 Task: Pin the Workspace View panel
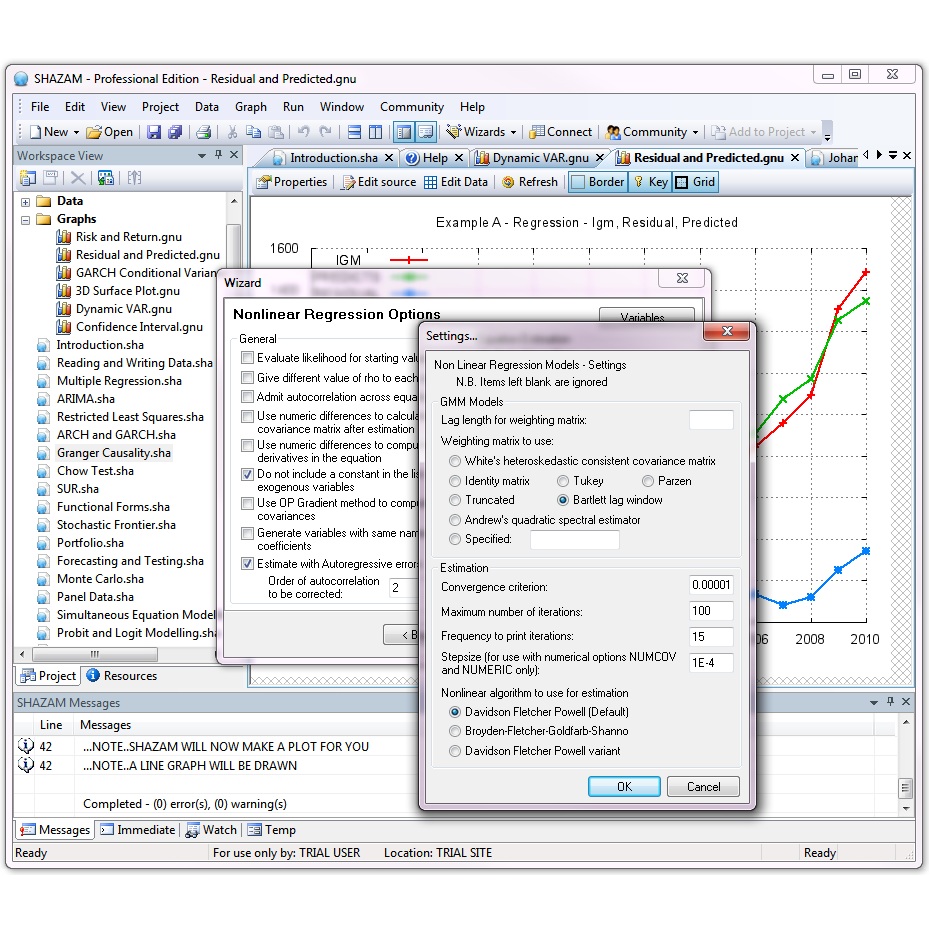point(218,155)
